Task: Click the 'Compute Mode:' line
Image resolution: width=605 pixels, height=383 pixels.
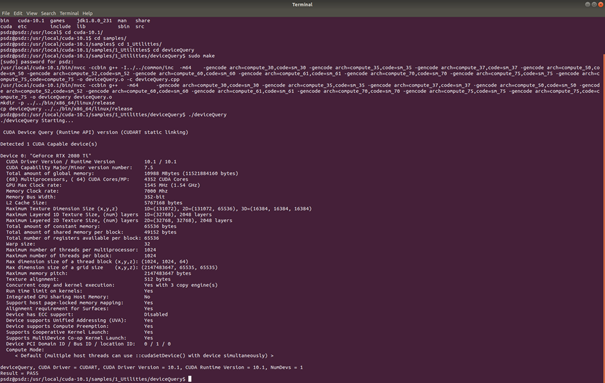Action: click(x=25, y=350)
